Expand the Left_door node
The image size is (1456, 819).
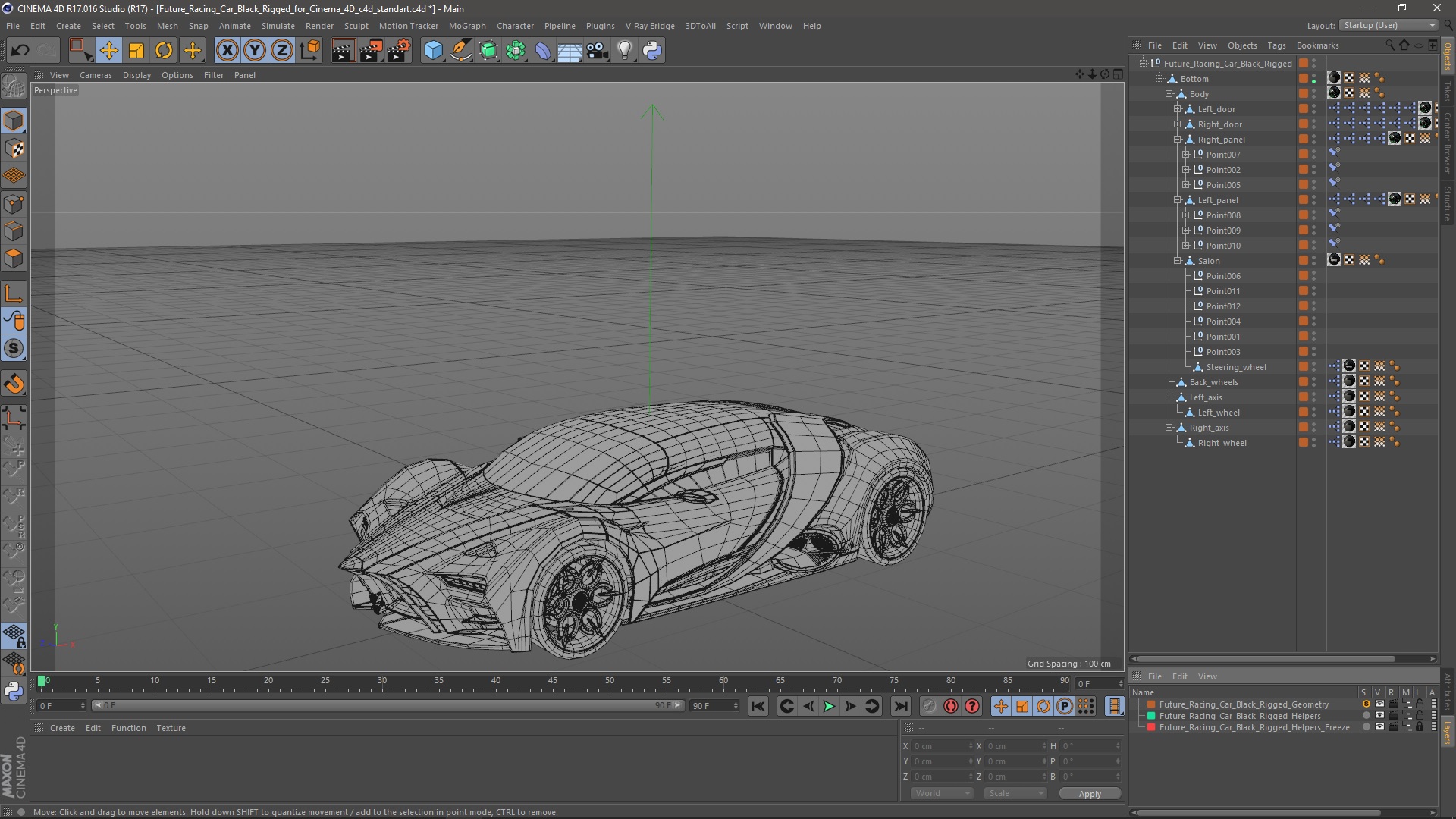tap(1177, 109)
